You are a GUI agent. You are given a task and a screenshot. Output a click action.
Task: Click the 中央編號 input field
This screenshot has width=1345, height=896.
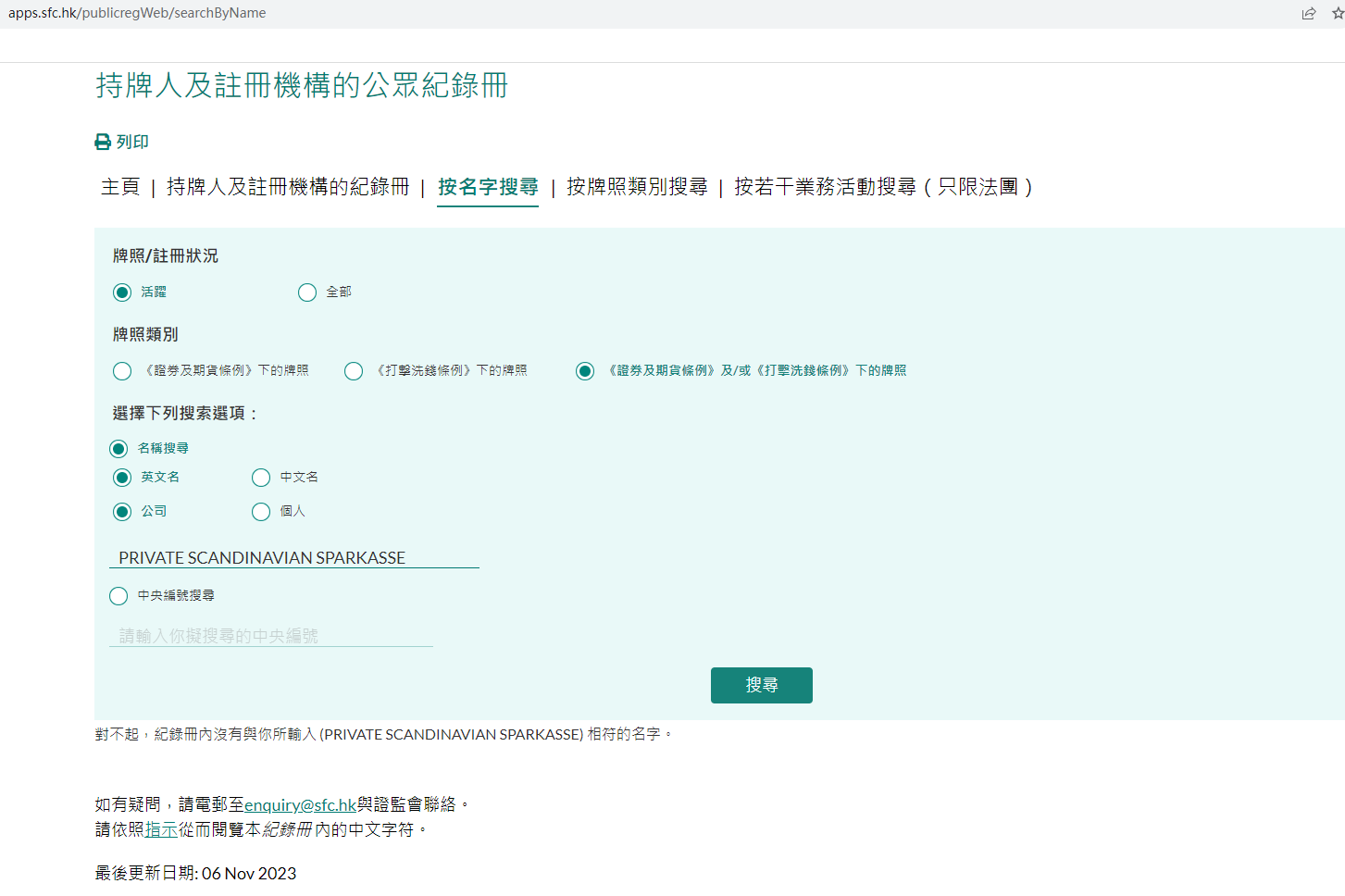271,635
